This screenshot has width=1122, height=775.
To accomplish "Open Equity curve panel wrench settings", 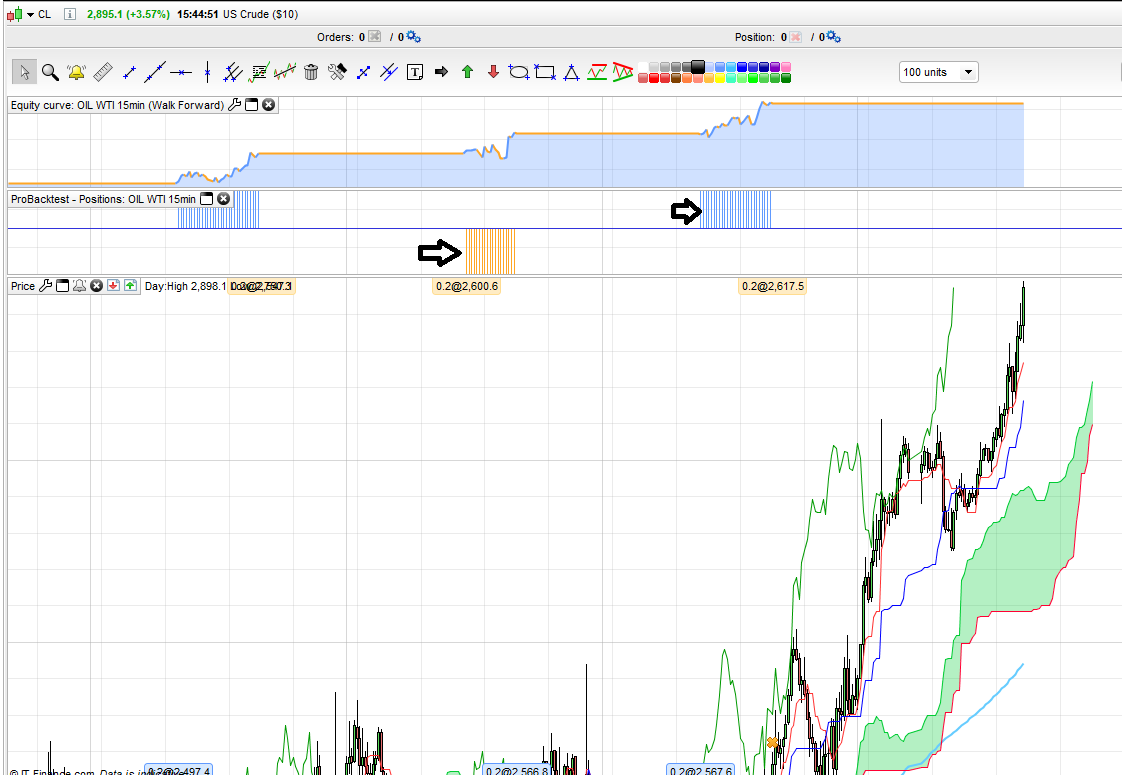I will click(234, 104).
